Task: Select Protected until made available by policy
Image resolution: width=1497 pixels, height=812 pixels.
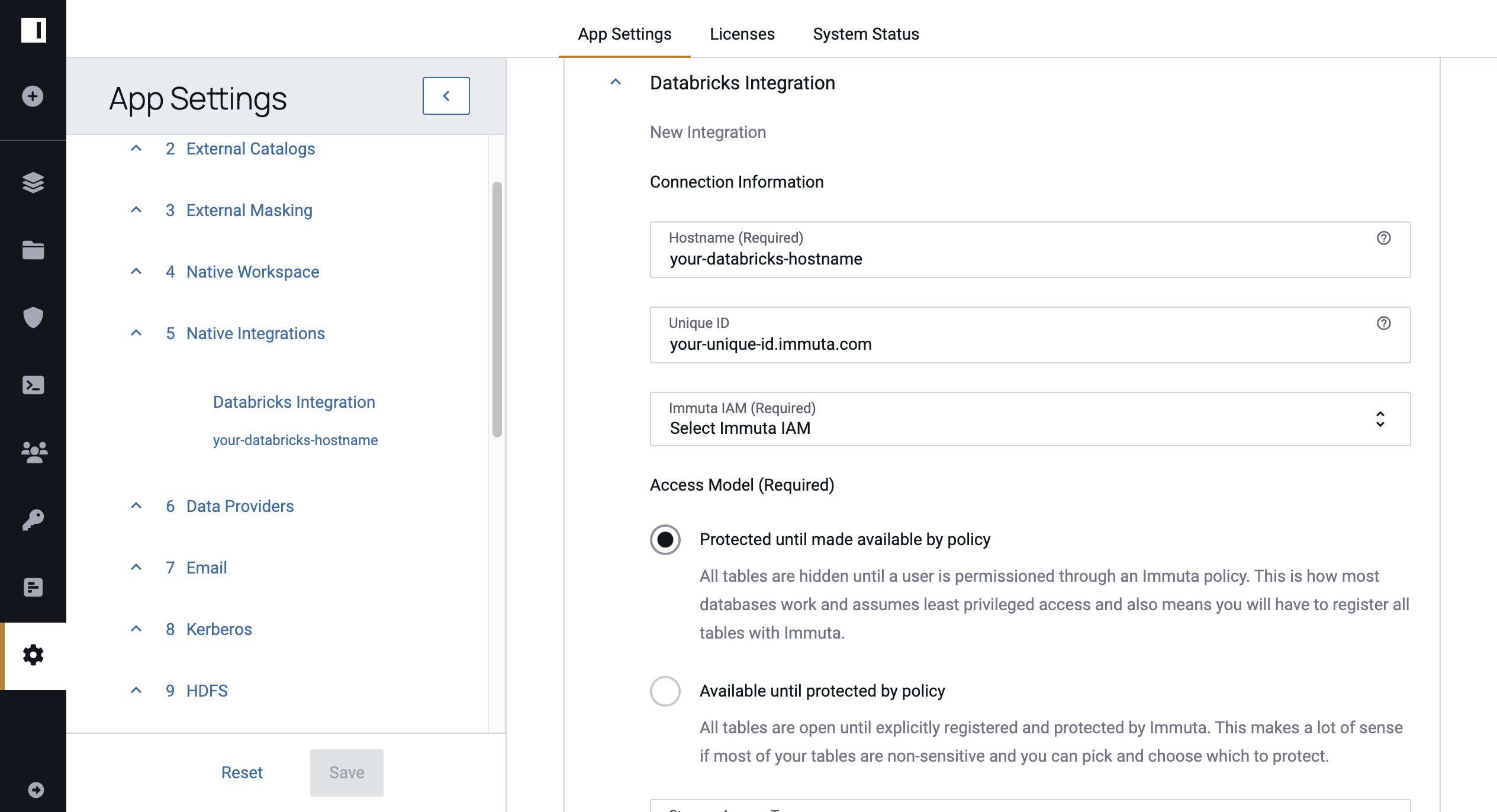Action: point(665,539)
